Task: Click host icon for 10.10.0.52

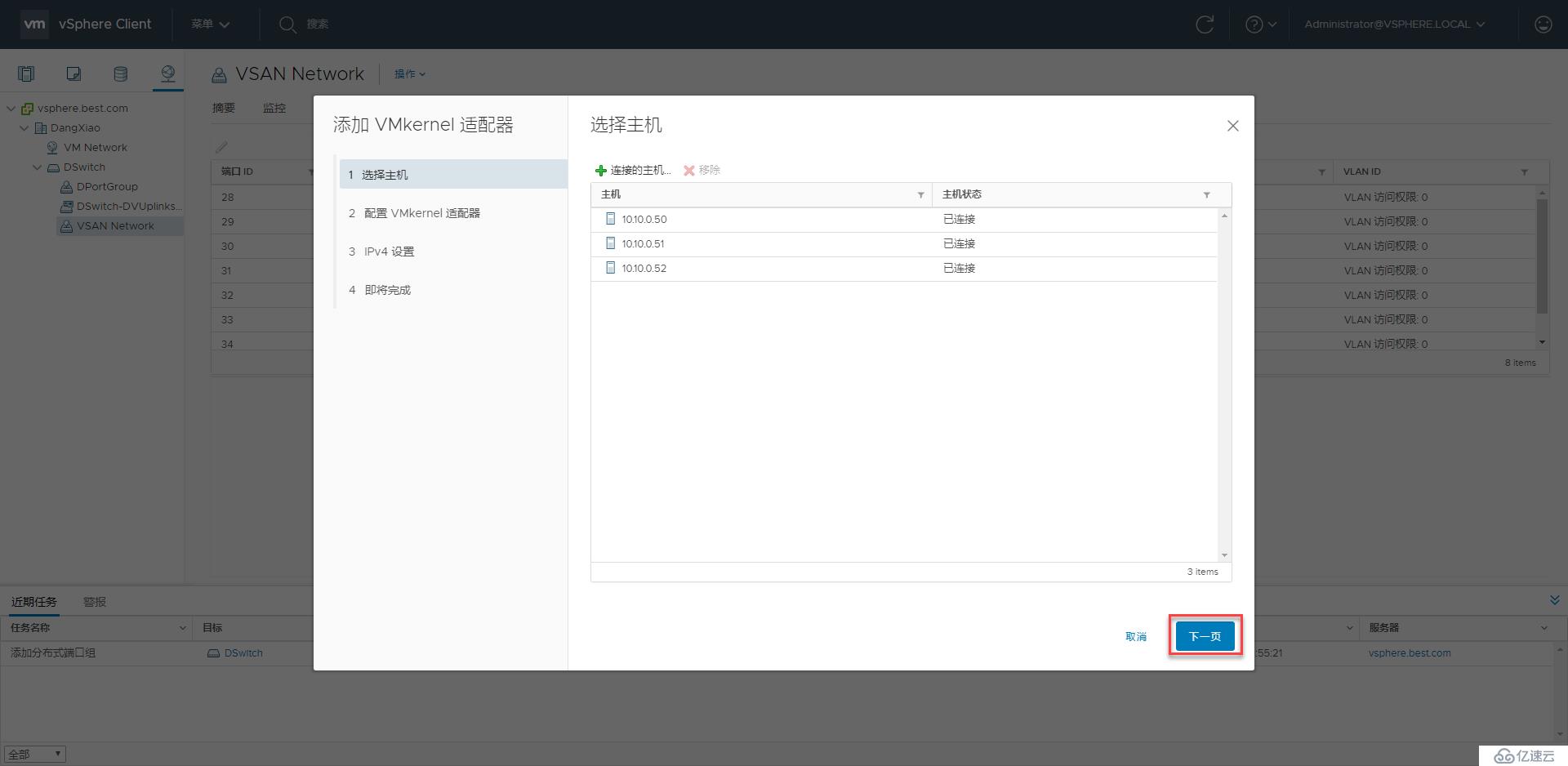Action: point(610,268)
